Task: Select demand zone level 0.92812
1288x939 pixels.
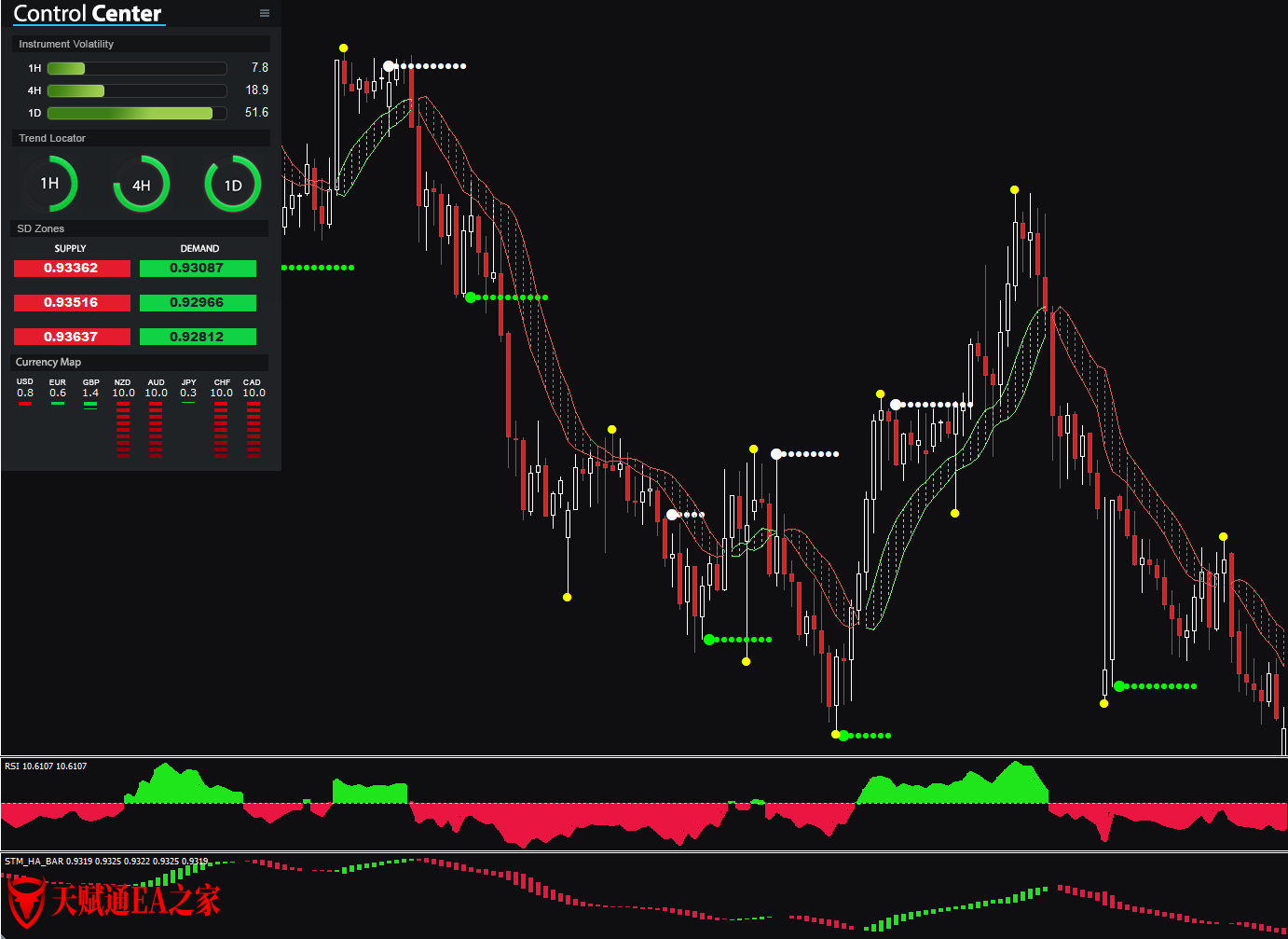Action: pyautogui.click(x=198, y=337)
